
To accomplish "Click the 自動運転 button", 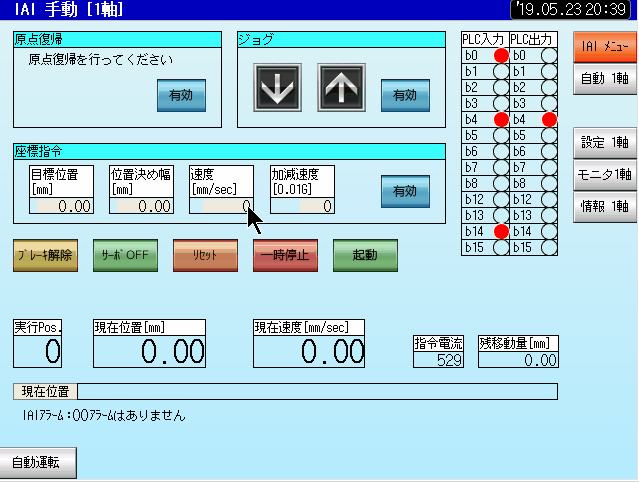I will click(38, 462).
